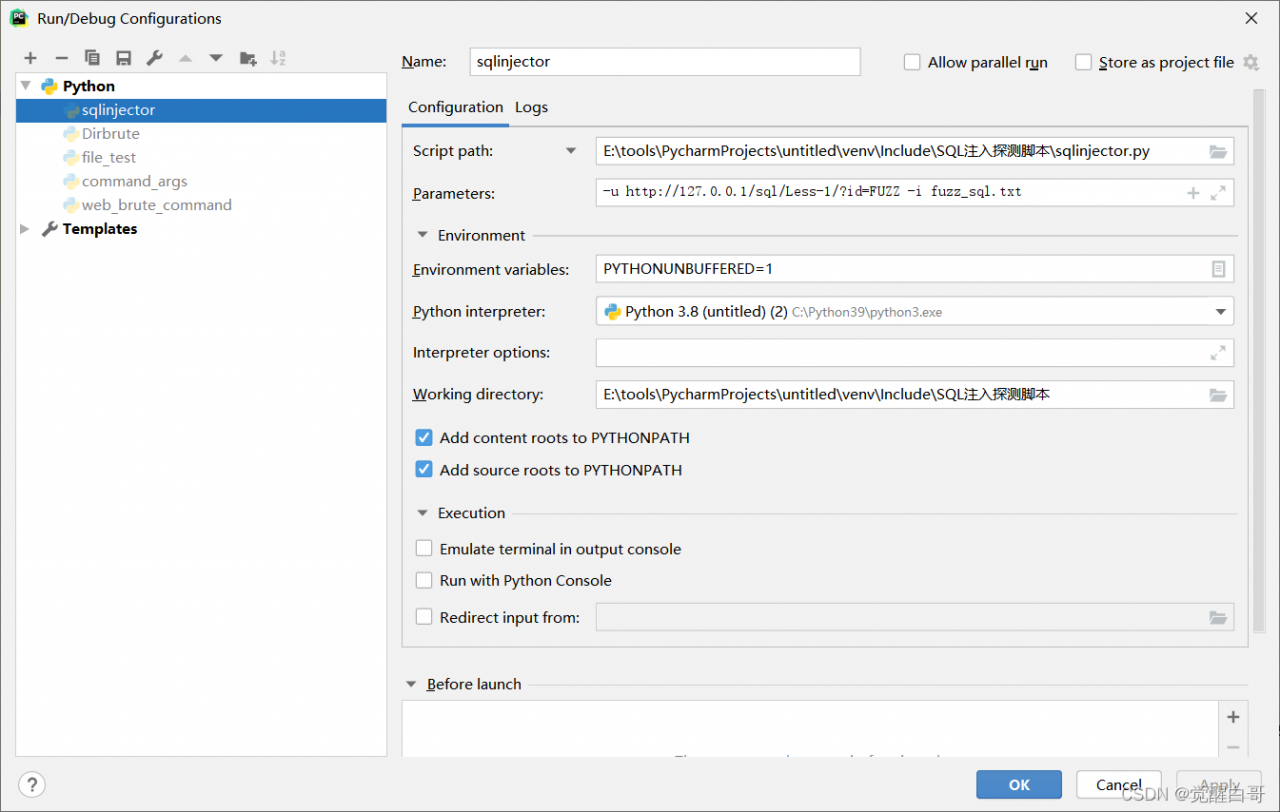Open edit templates wrench icon
Image resolution: width=1280 pixels, height=812 pixels.
(154, 58)
